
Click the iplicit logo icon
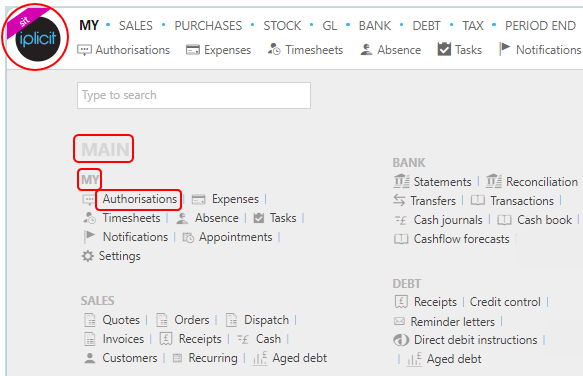(x=38, y=39)
